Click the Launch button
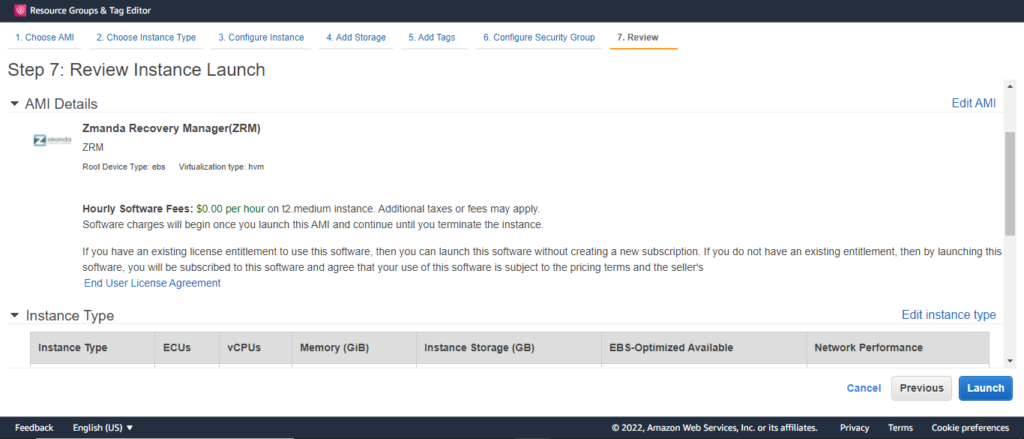Viewport: 1024px width, 439px height. pyautogui.click(x=985, y=388)
